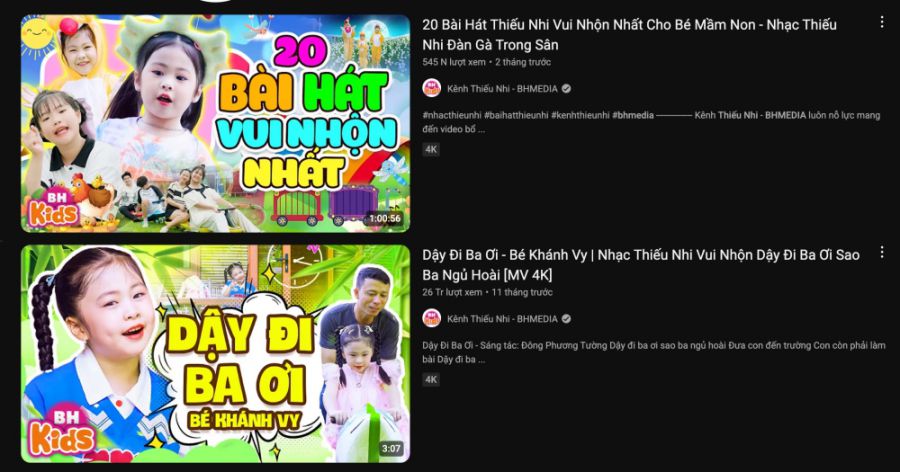Open the Kênh Thiếu Nhi - BHMEDIA channel for the first video
The image size is (900, 472).
point(502,89)
